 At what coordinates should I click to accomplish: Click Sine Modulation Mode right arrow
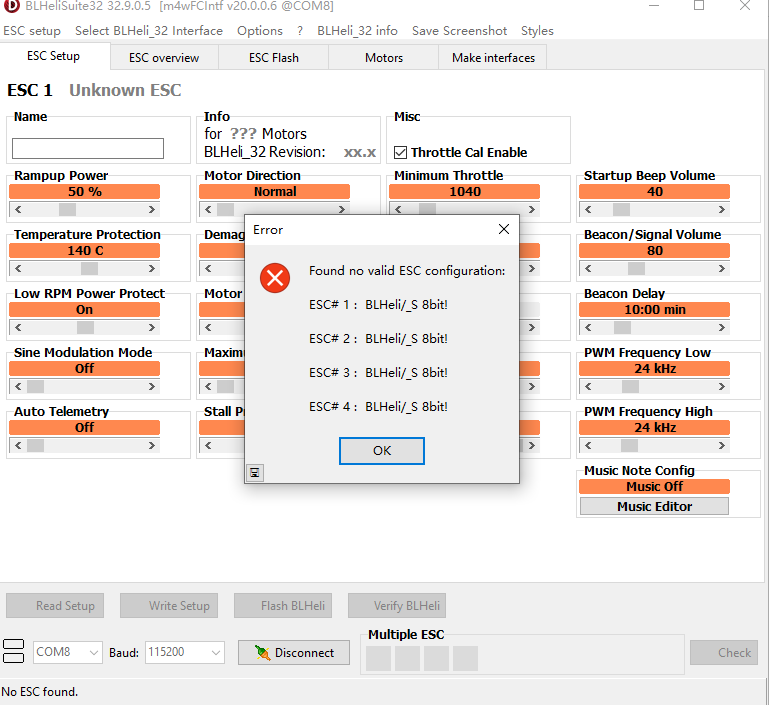[x=152, y=386]
